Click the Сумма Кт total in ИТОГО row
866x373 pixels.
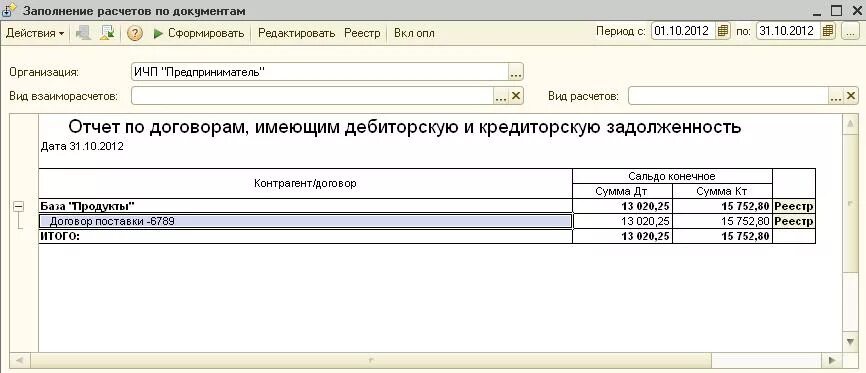[722, 236]
